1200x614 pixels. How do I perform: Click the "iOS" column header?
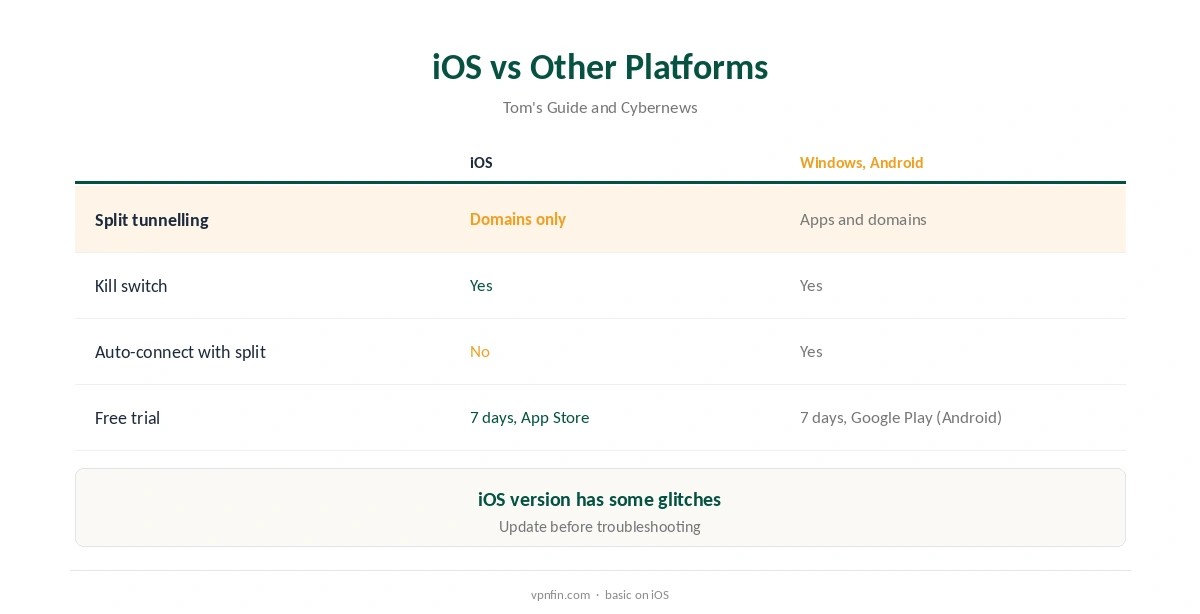481,162
